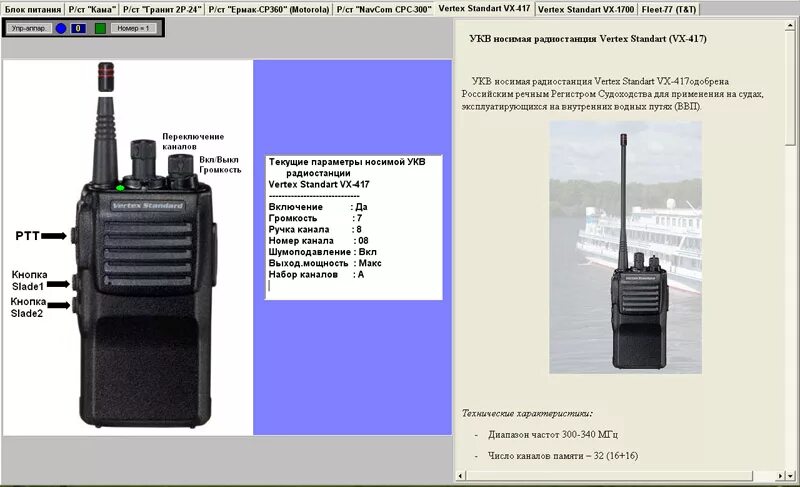800x487 pixels.
Task: Click the Ручка канала : 8 line
Action: tap(315, 229)
